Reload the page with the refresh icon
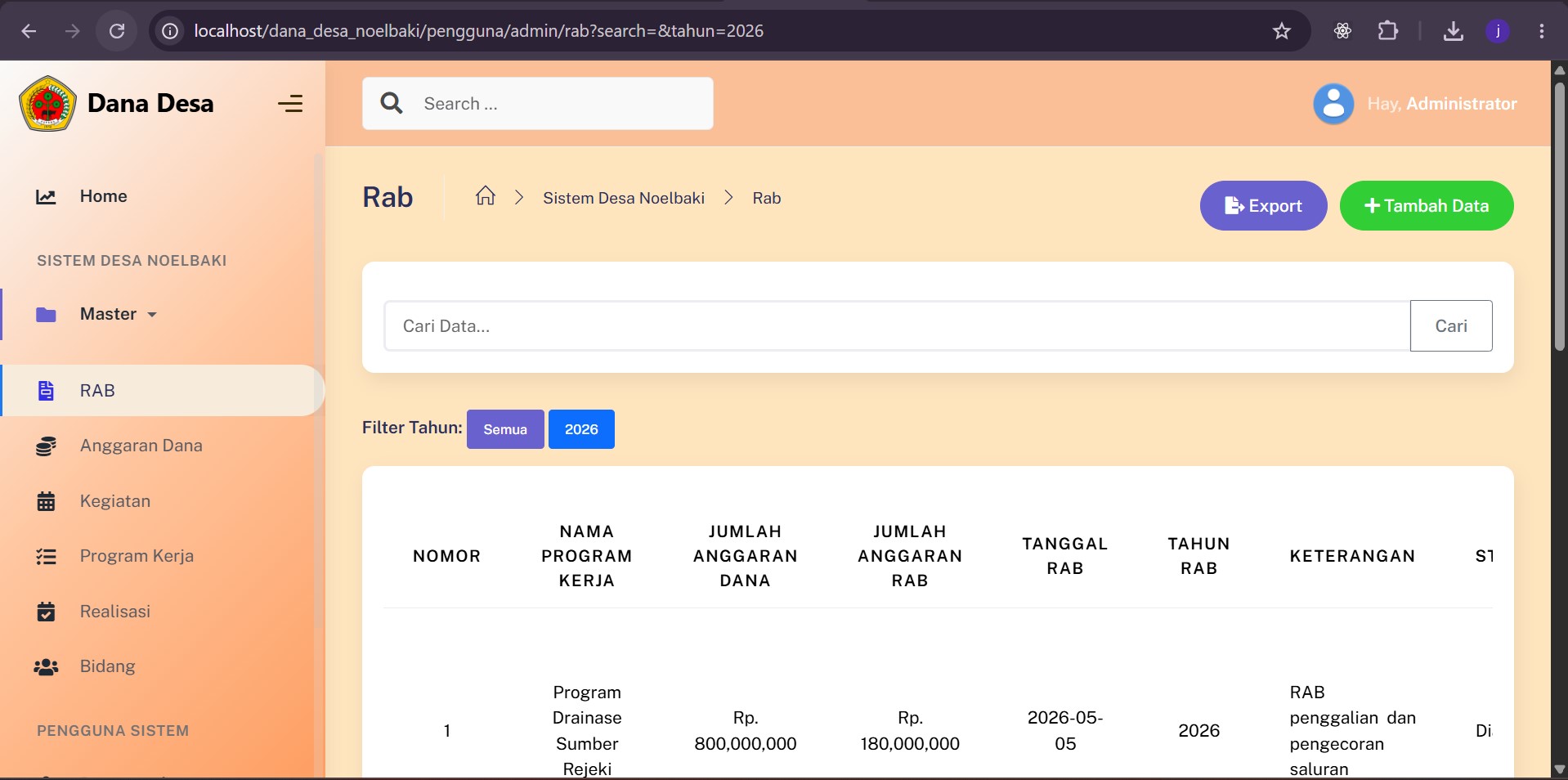 117,31
